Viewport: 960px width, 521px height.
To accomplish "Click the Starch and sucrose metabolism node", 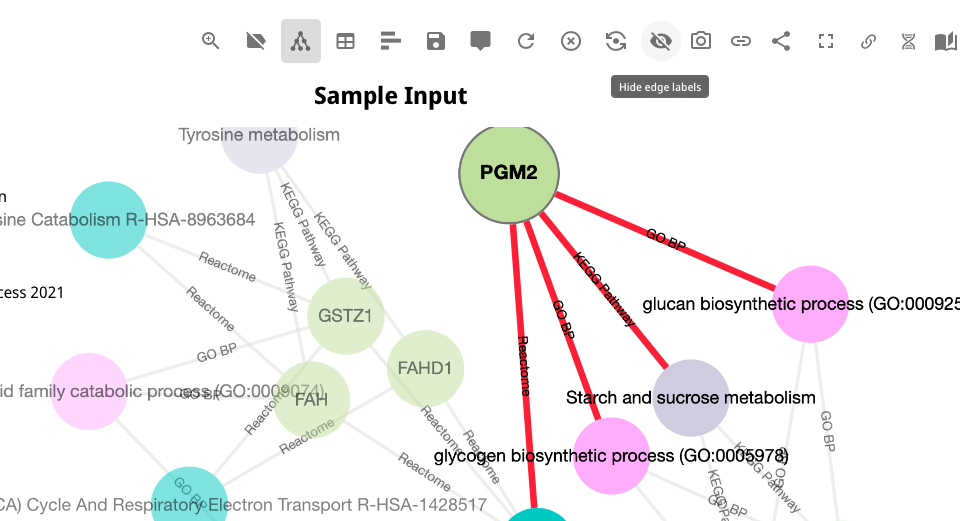I will coord(691,398).
